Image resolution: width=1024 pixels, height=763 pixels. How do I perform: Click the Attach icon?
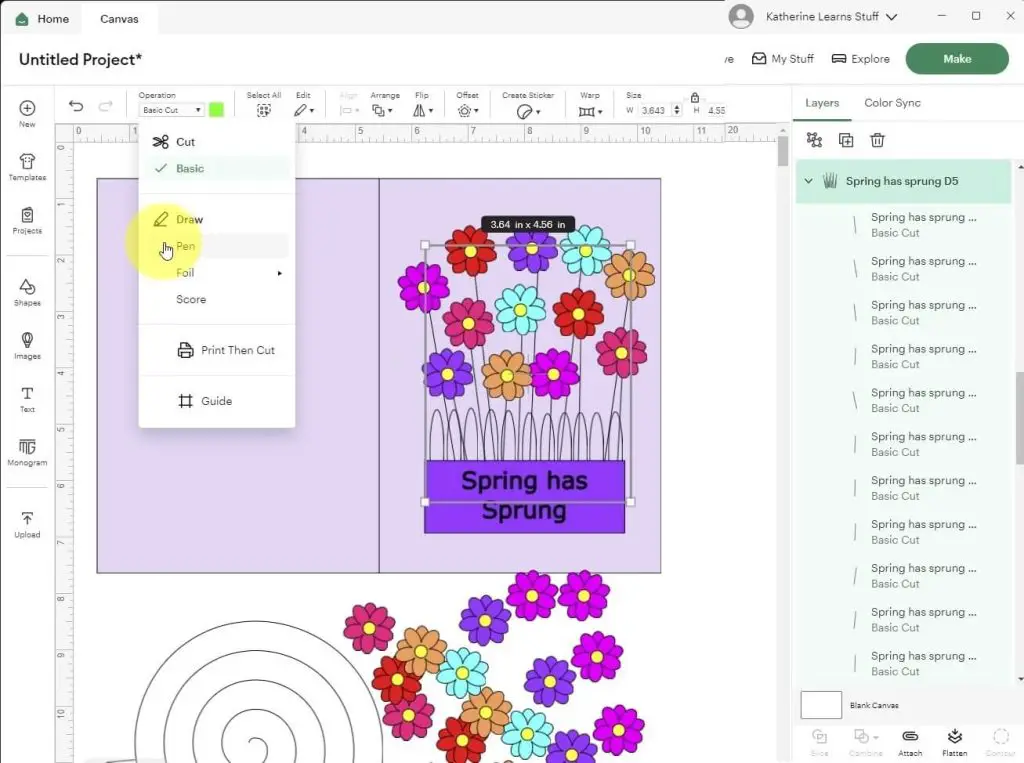(910, 737)
